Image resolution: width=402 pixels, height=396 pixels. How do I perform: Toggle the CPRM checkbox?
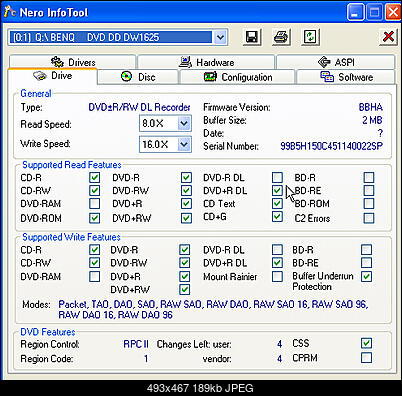point(367,358)
